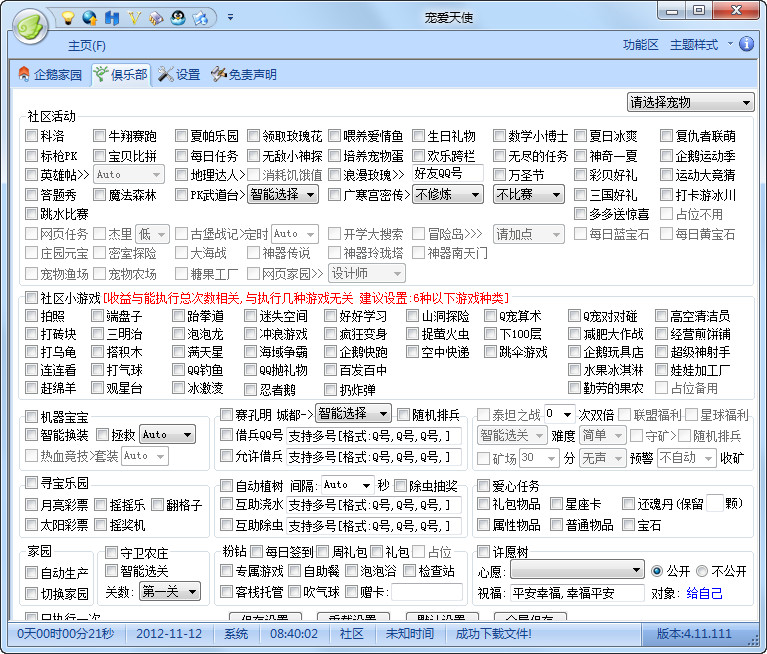Open the 免责声明 tab

pyautogui.click(x=245, y=74)
